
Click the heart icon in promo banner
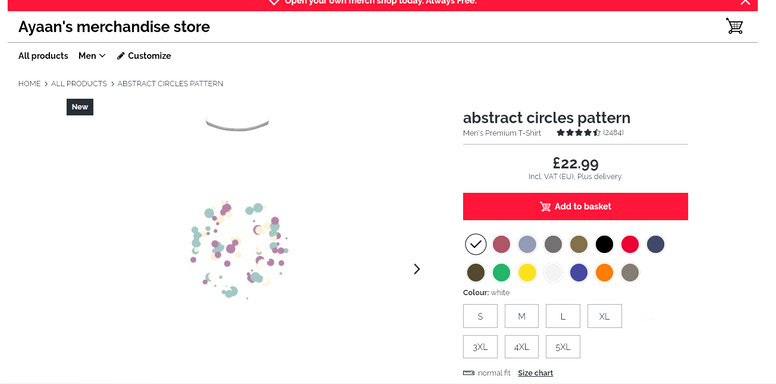[x=274, y=2]
